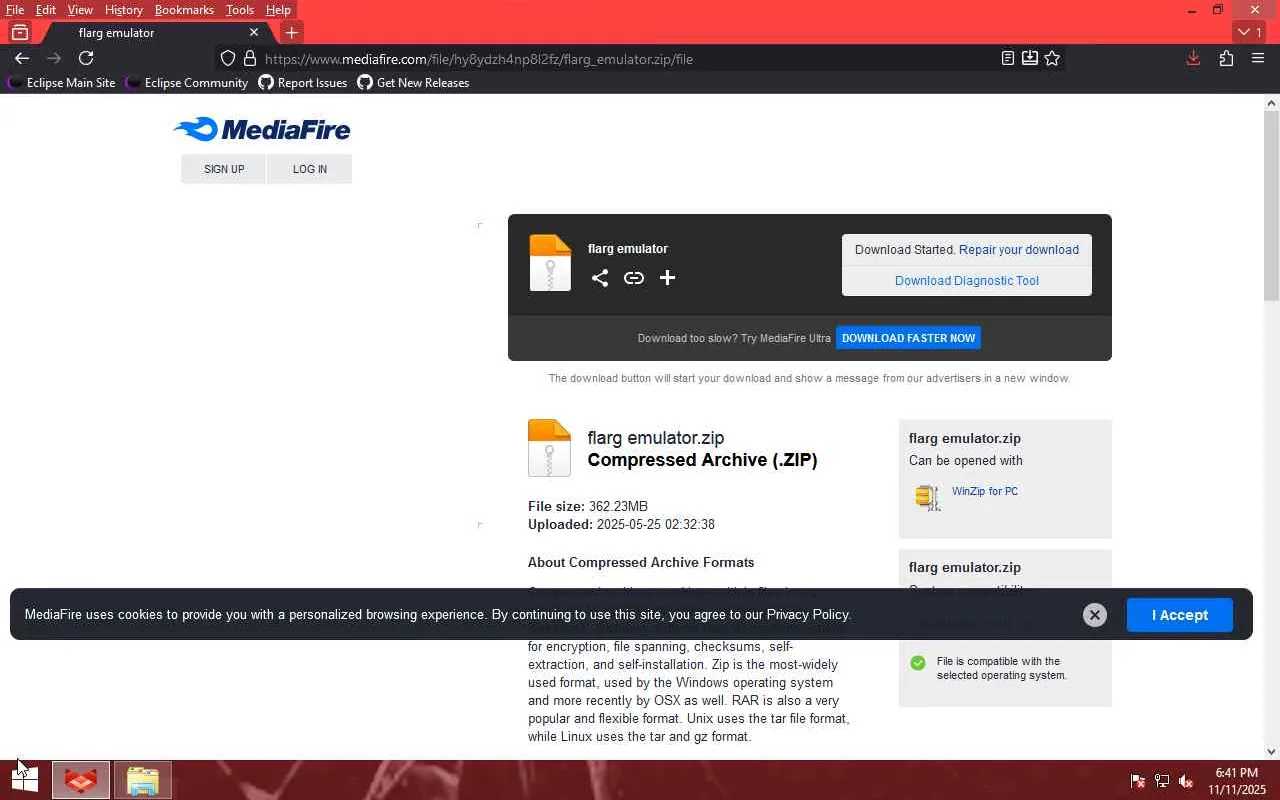Screen dimensions: 1280x800
Task: Open the network tray icon
Action: [1162, 781]
